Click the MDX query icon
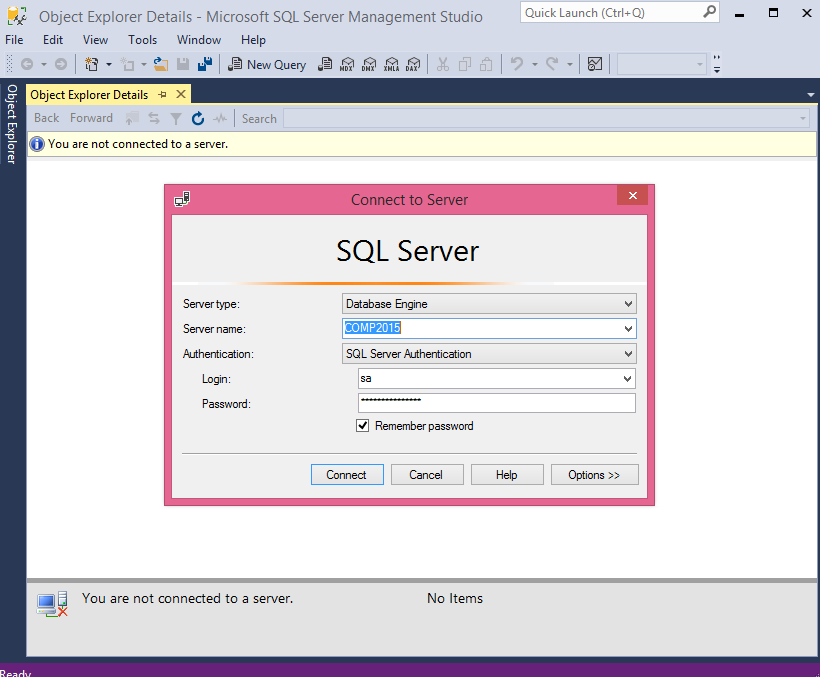Screen dimensions: 820x677 click(x=347, y=64)
